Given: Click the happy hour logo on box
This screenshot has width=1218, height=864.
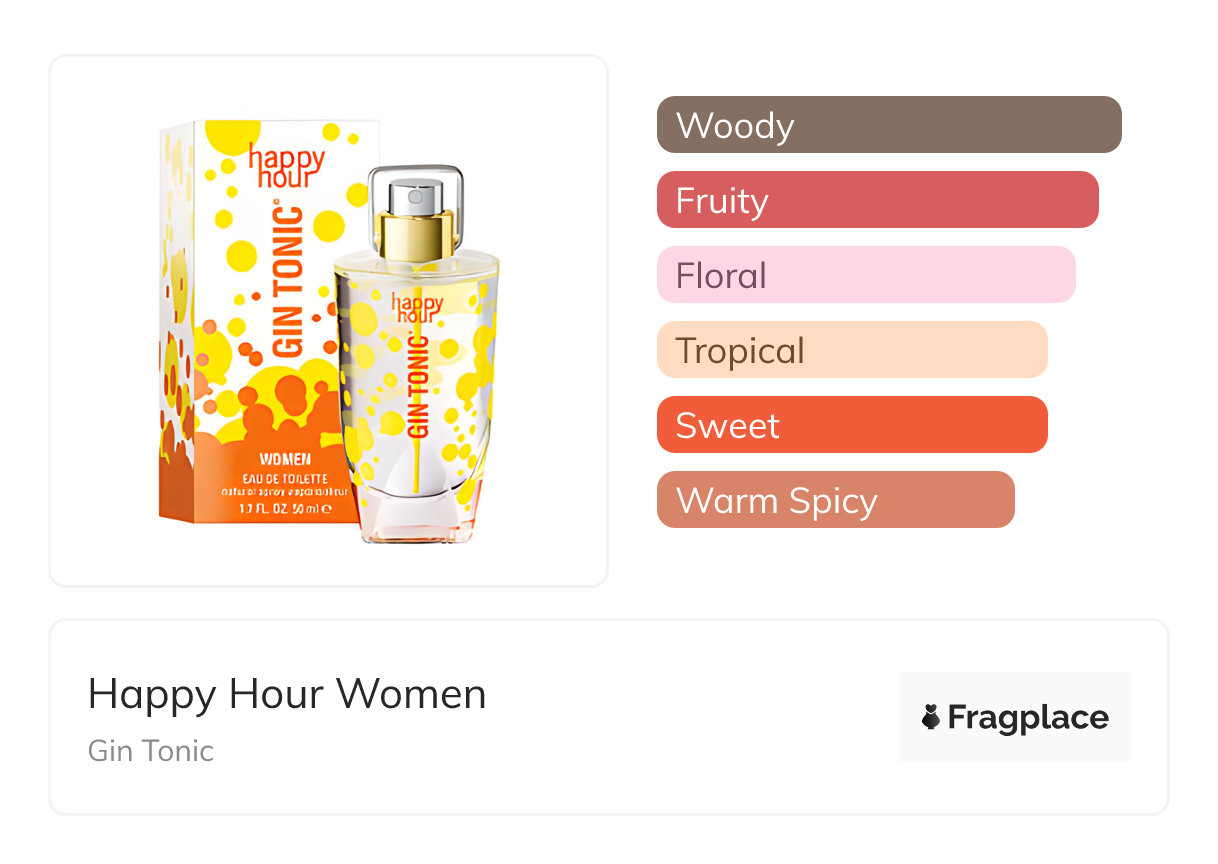Looking at the screenshot, I should click(x=286, y=167).
